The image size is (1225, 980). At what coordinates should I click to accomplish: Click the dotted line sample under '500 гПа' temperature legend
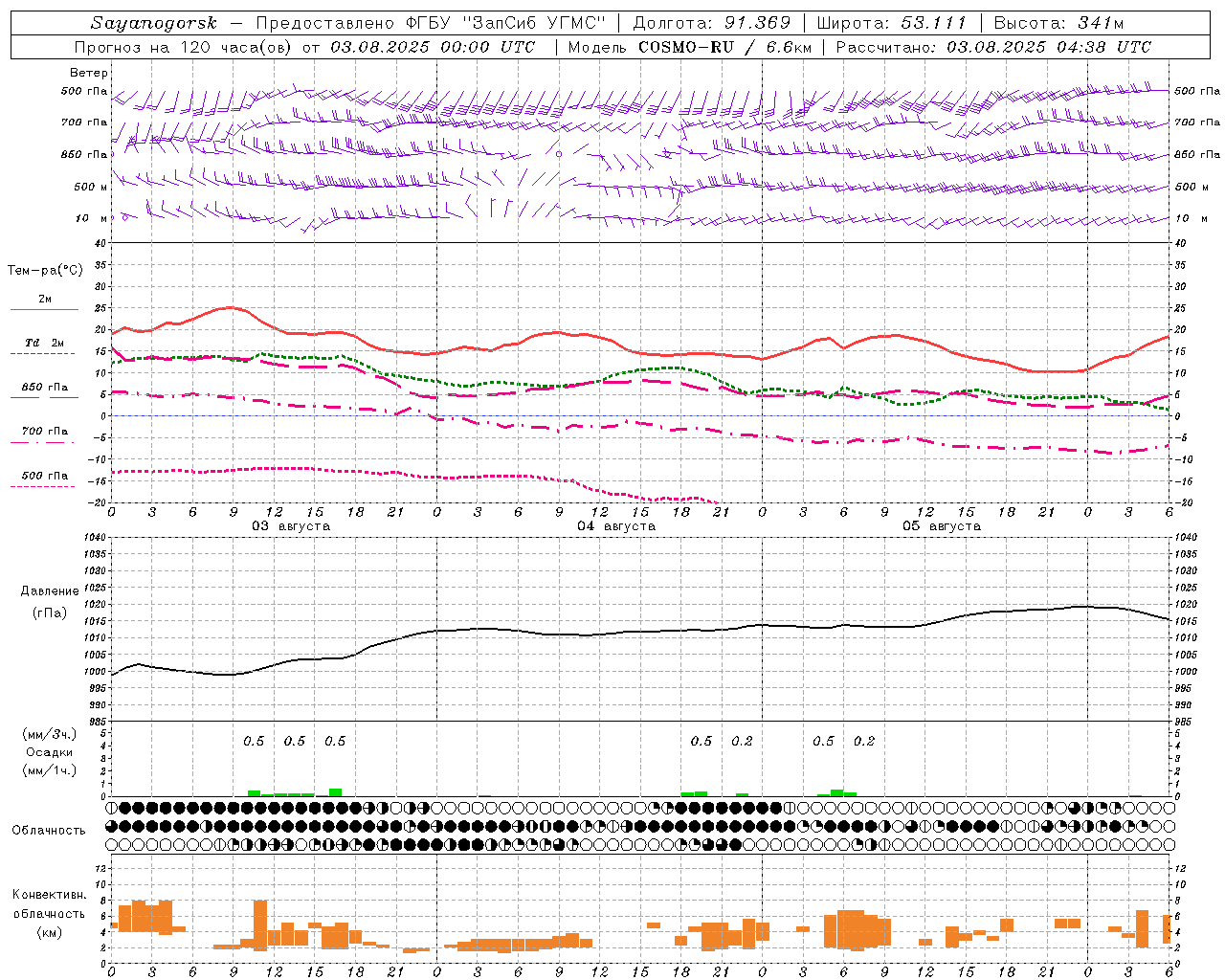[x=42, y=487]
